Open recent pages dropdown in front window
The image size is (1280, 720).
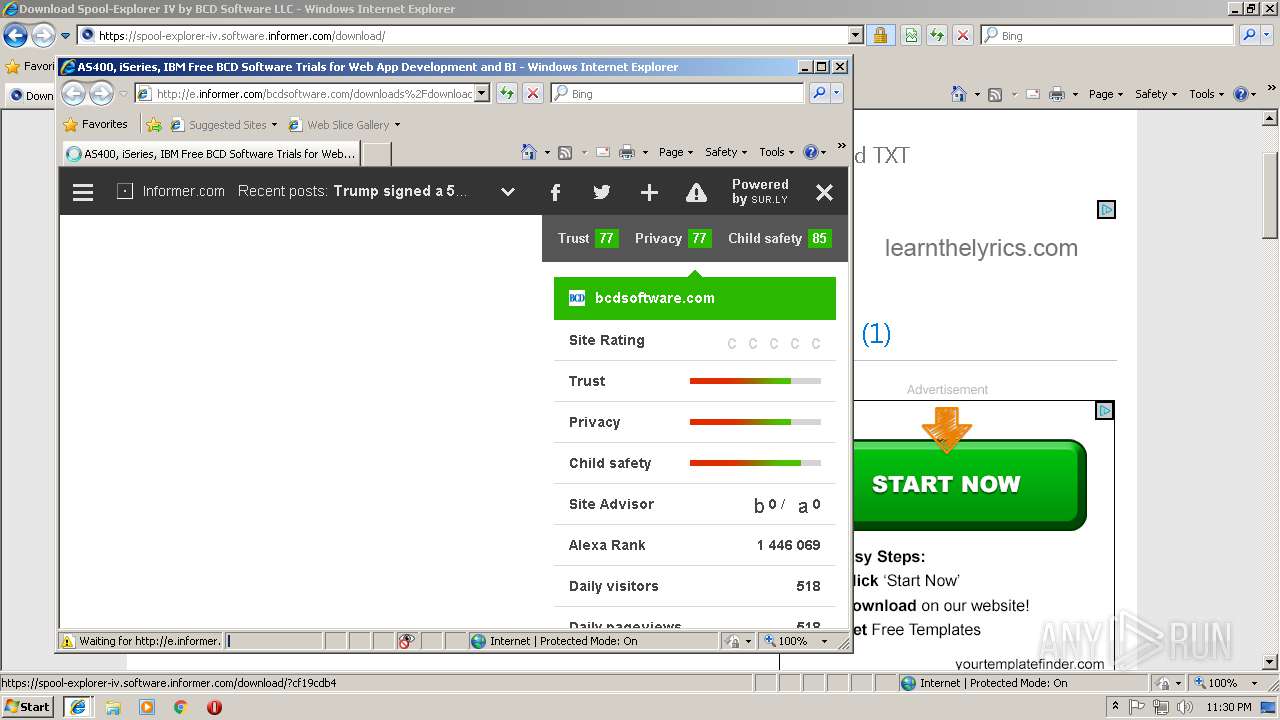point(124,94)
